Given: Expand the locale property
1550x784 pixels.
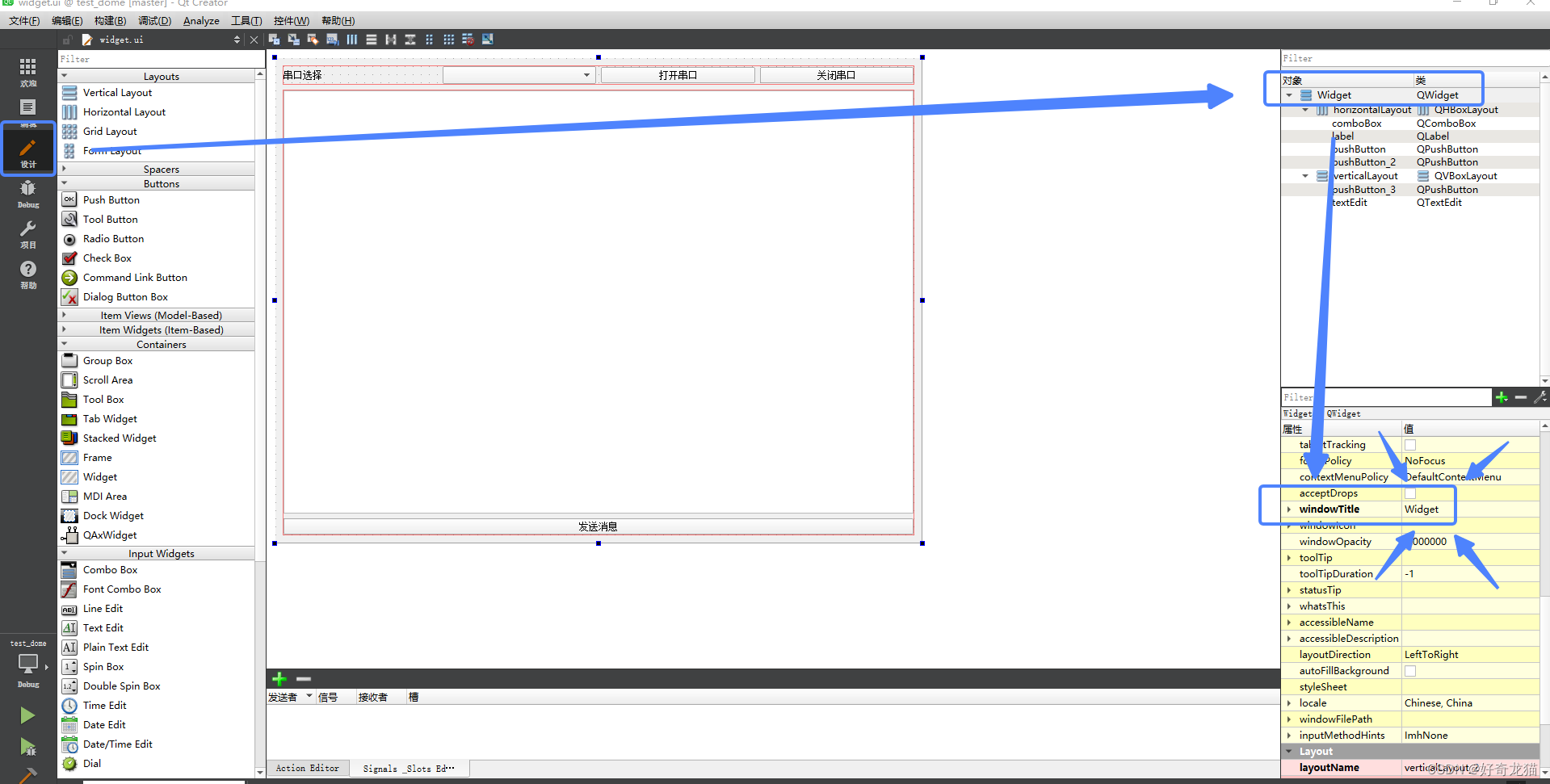Looking at the screenshot, I should coord(1289,703).
